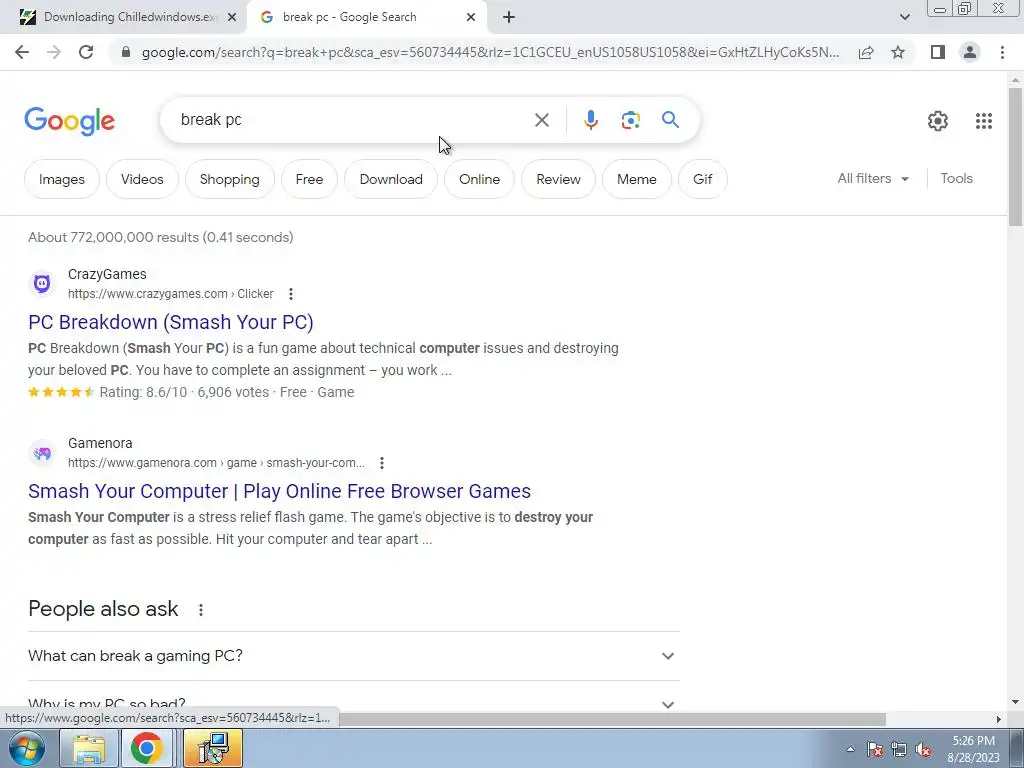Click the browser forward arrow
The height and width of the screenshot is (768, 1024).
54,52
